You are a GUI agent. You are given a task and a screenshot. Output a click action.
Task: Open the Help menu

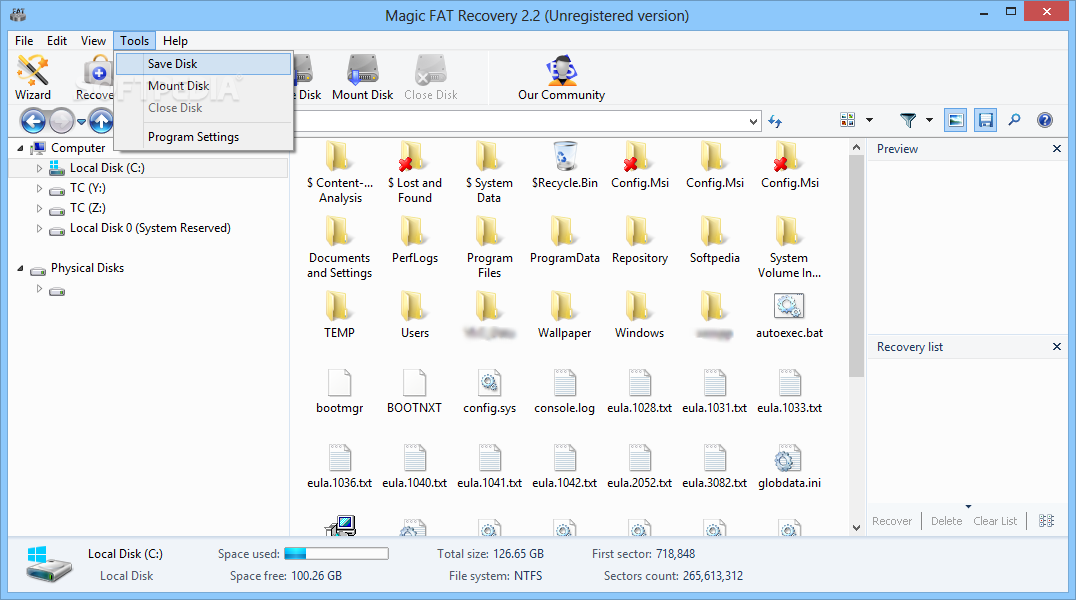pyautogui.click(x=175, y=41)
